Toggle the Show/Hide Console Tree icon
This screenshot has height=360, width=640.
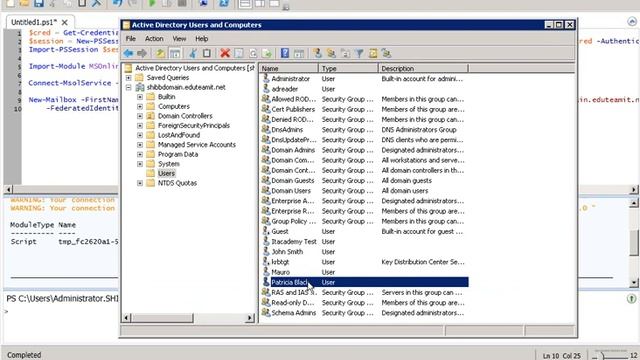click(x=175, y=53)
